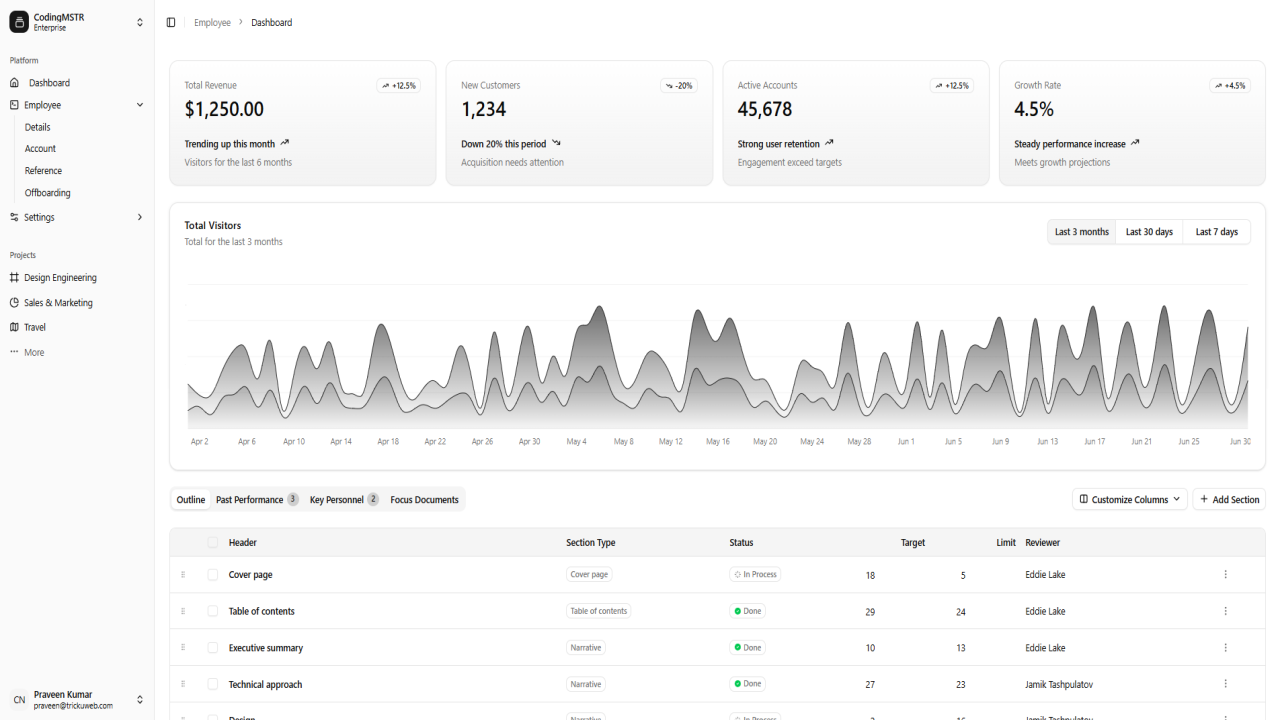Click the Employee section icon
Viewport: 1280px width, 720px height.
14,105
